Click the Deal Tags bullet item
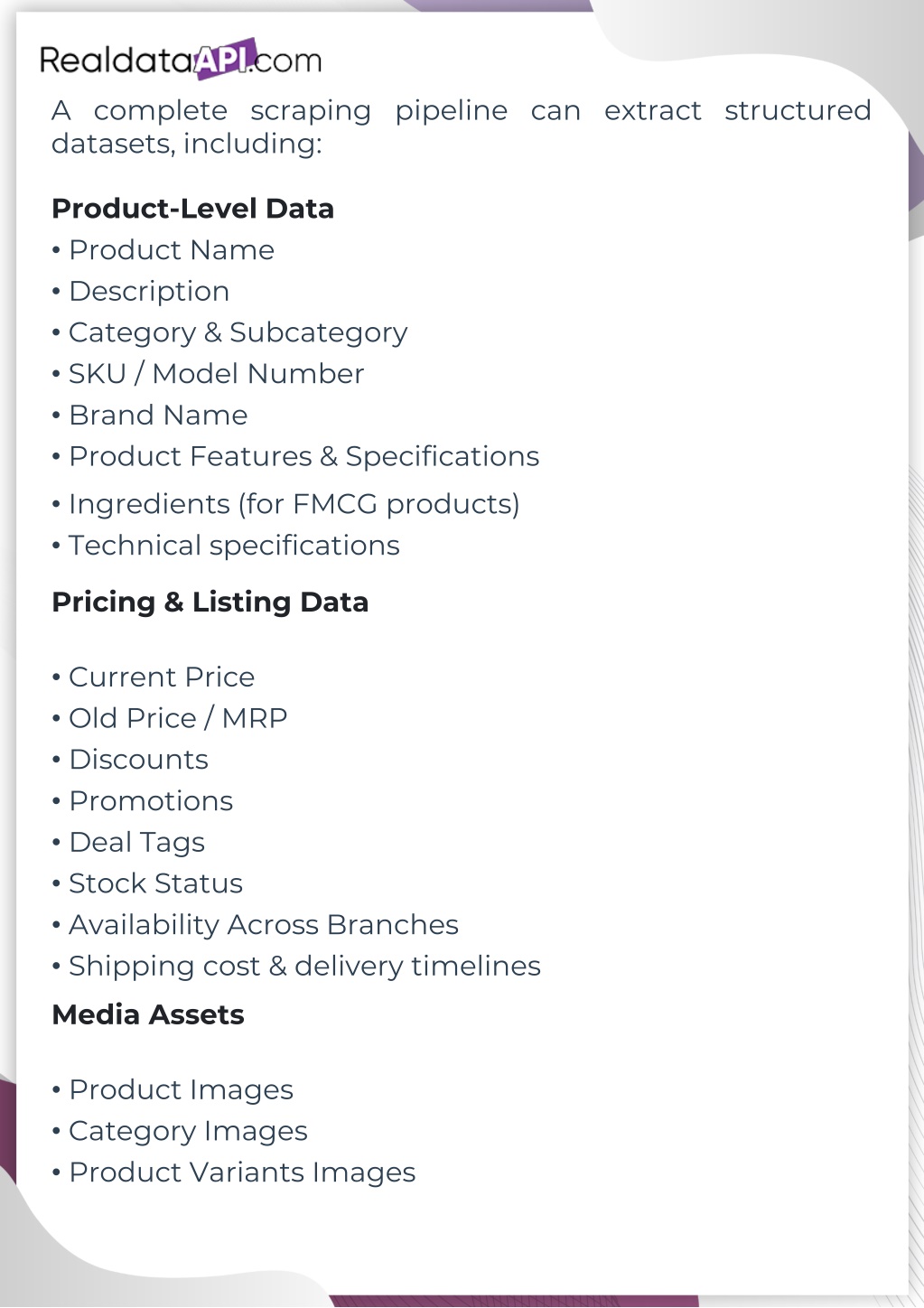Image resolution: width=924 pixels, height=1308 pixels. pyautogui.click(x=136, y=843)
